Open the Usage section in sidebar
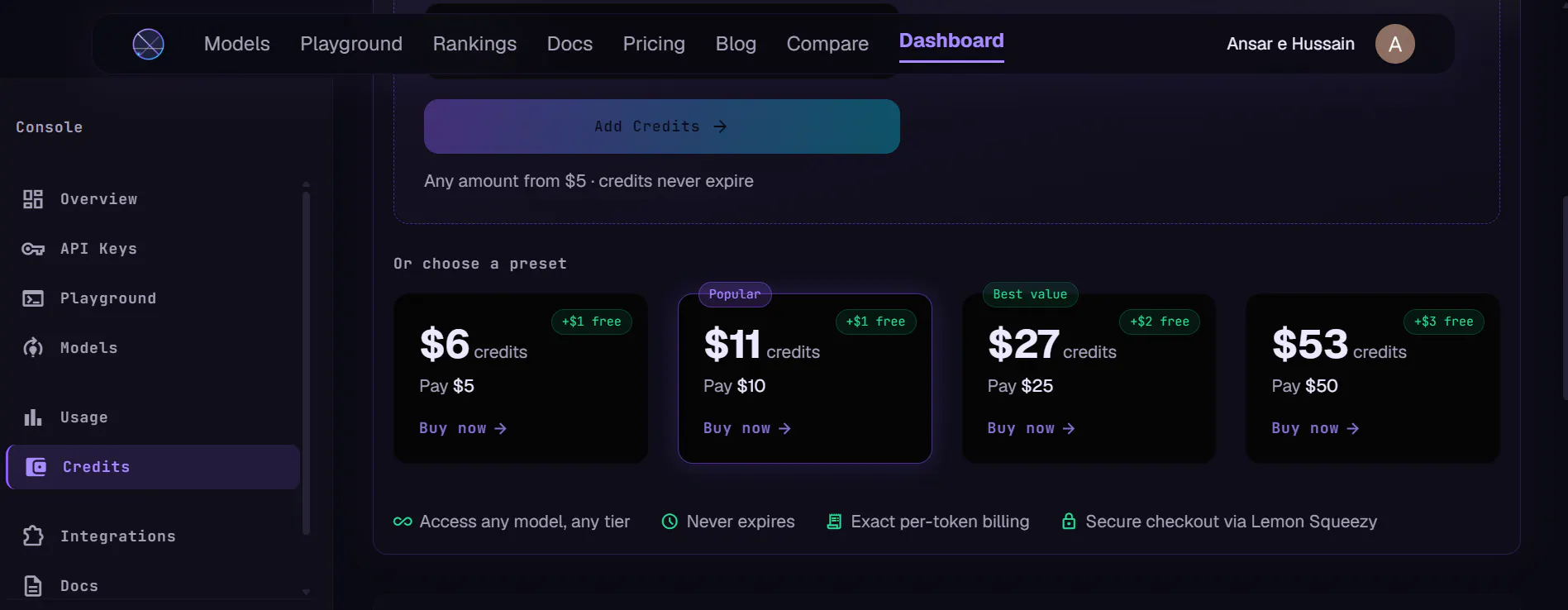This screenshot has height=610, width=1568. point(153,417)
